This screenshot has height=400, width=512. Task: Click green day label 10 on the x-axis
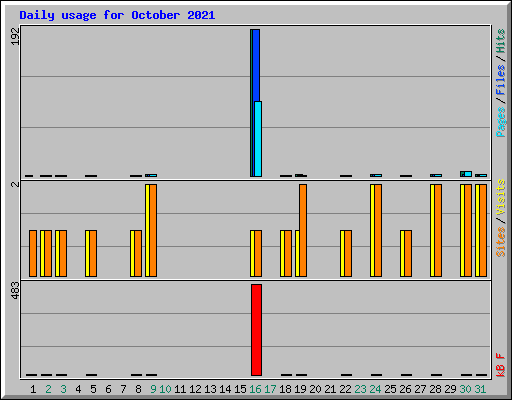165,389
